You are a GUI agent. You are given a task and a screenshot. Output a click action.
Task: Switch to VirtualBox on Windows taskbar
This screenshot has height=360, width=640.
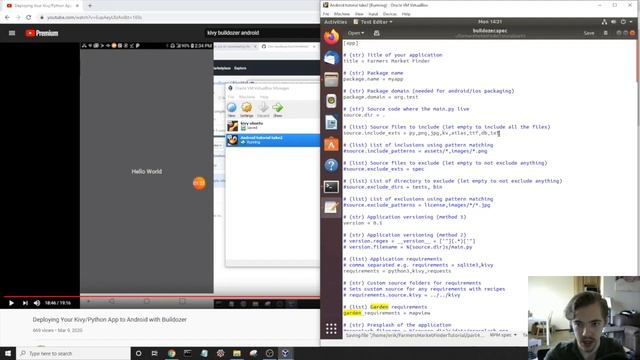coord(285,353)
